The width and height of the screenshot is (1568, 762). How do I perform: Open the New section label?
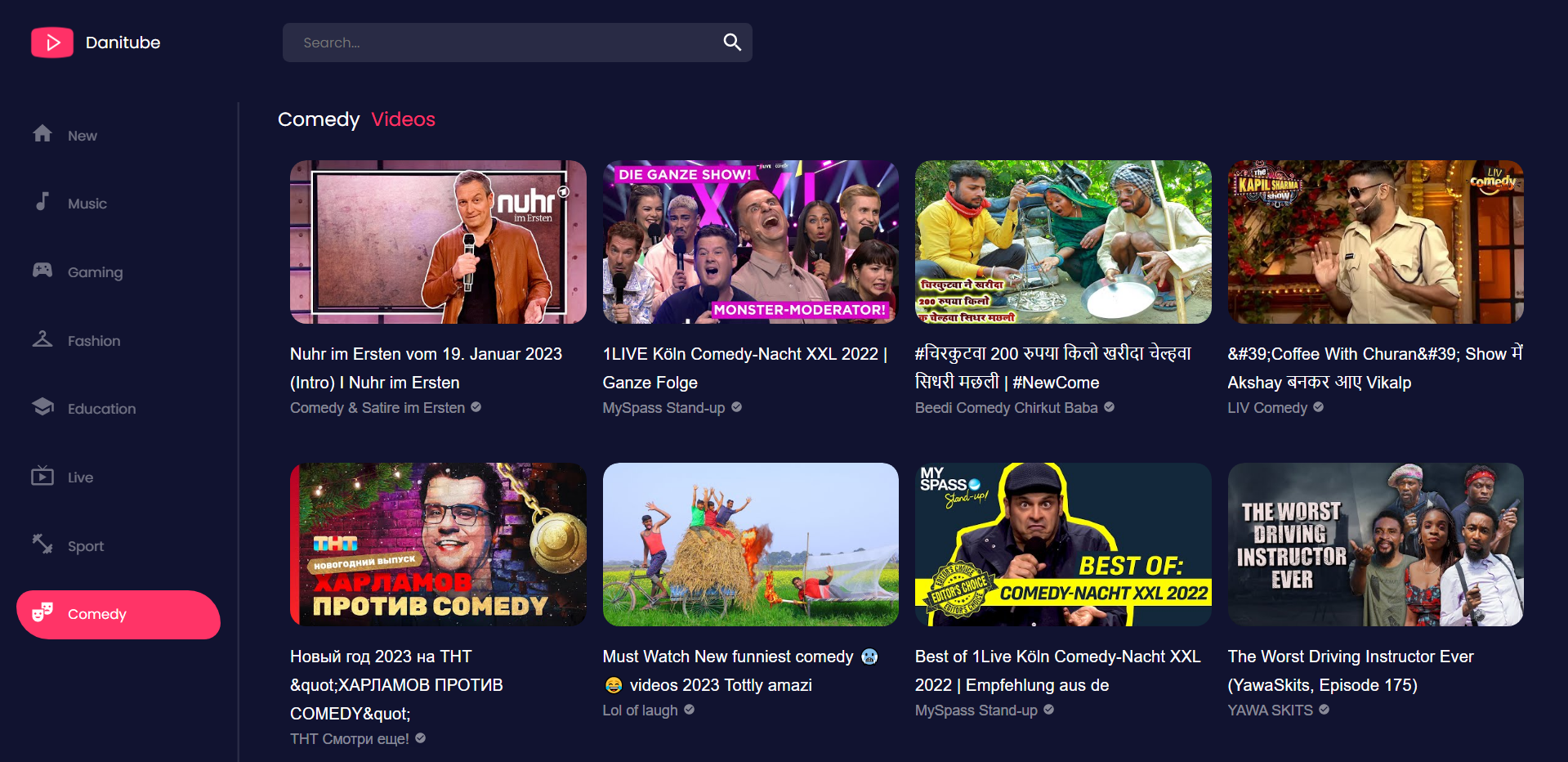[x=83, y=136]
